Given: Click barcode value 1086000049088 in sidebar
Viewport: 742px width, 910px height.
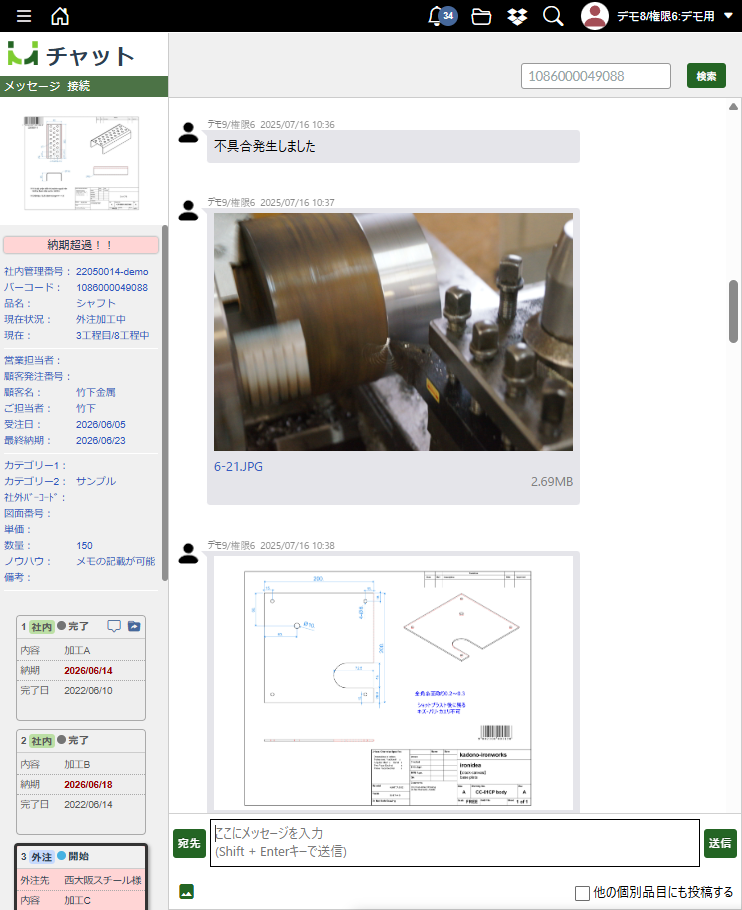Looking at the screenshot, I should (x=112, y=287).
